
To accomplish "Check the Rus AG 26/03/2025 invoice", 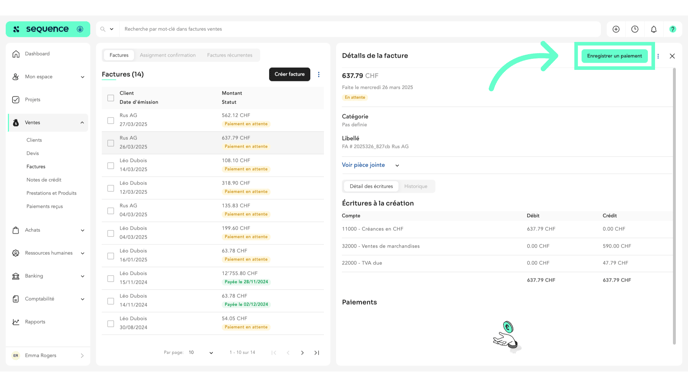I will pos(111,143).
